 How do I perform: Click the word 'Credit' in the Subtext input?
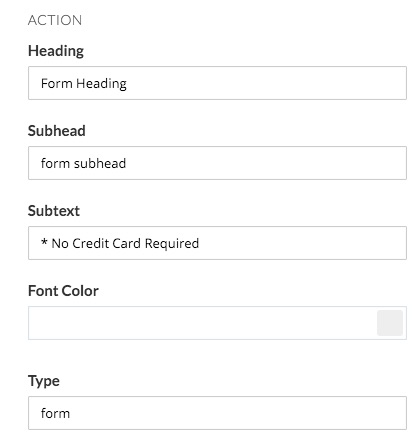pyautogui.click(x=90, y=243)
